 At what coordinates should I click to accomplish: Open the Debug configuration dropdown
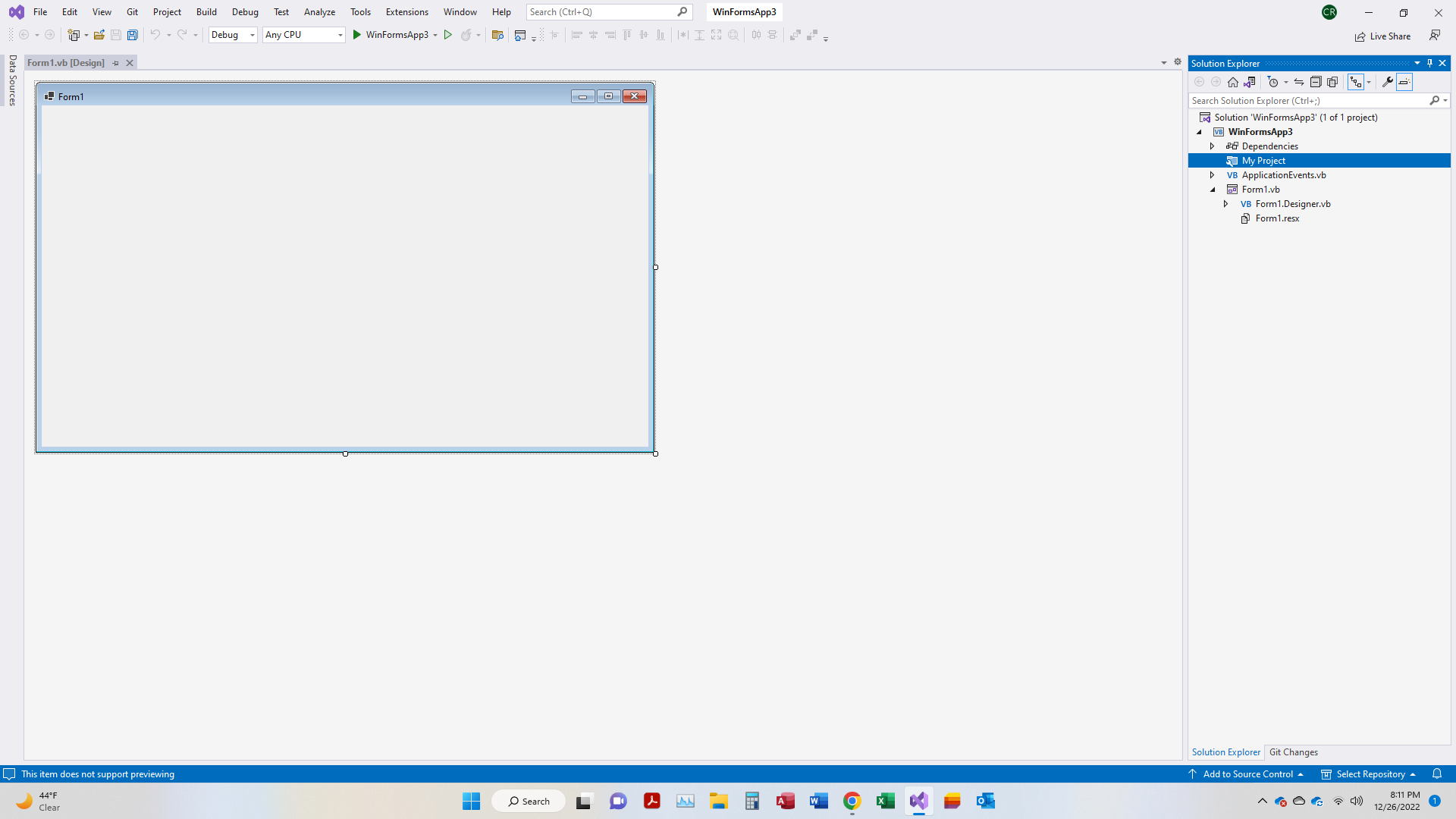[x=233, y=35]
